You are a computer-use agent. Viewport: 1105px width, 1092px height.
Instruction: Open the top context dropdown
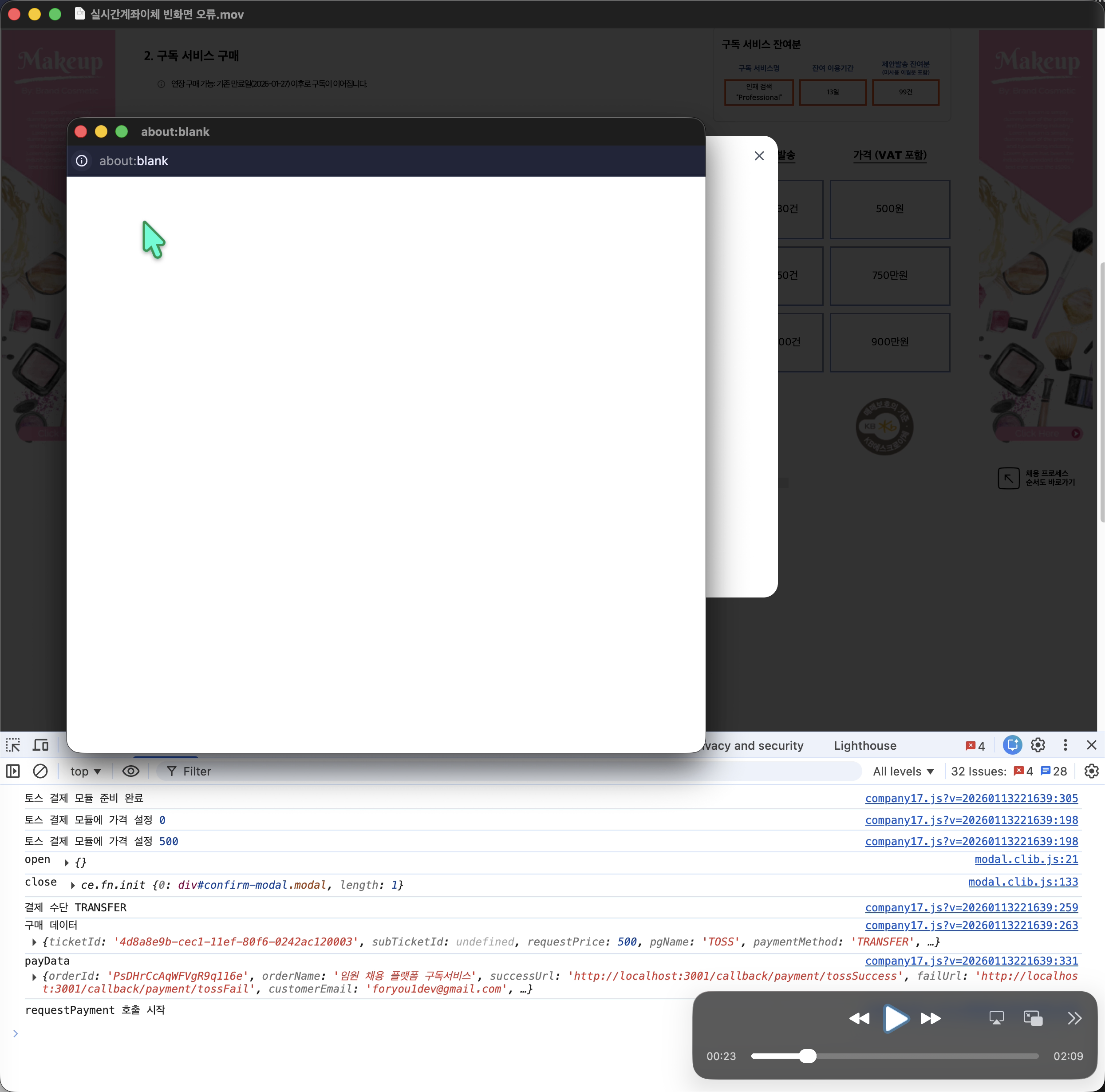tap(86, 771)
